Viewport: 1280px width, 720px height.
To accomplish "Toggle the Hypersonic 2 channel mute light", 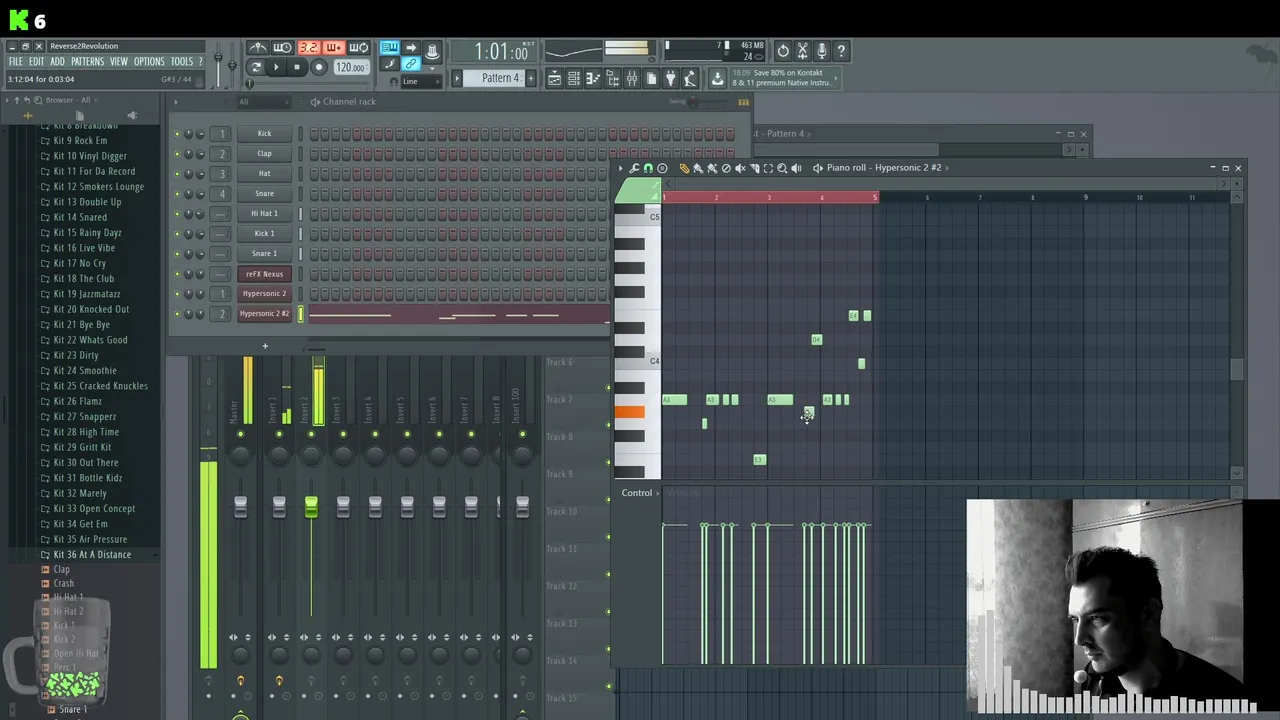I will (x=178, y=294).
